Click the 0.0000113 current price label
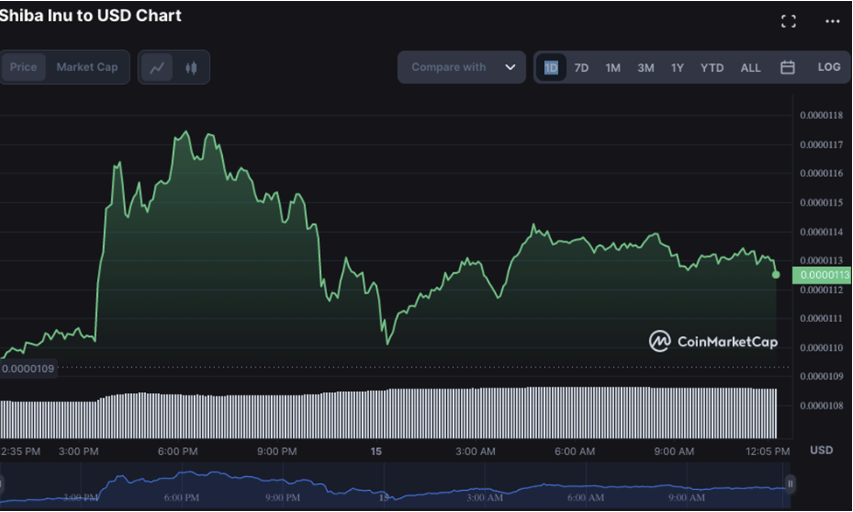Screen dimensions: 853x512 (x=823, y=275)
